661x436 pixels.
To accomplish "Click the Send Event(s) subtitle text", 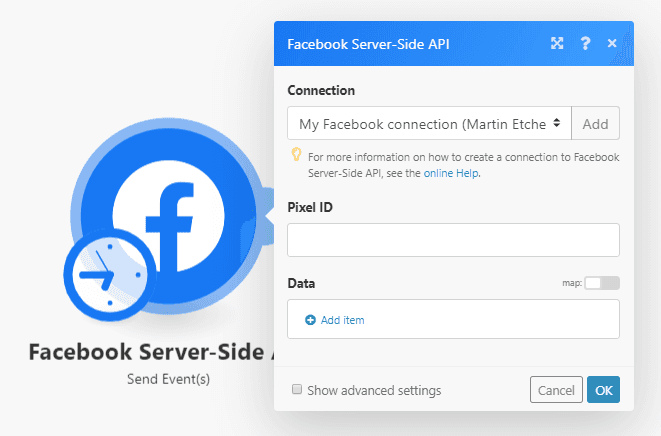I will pos(168,379).
